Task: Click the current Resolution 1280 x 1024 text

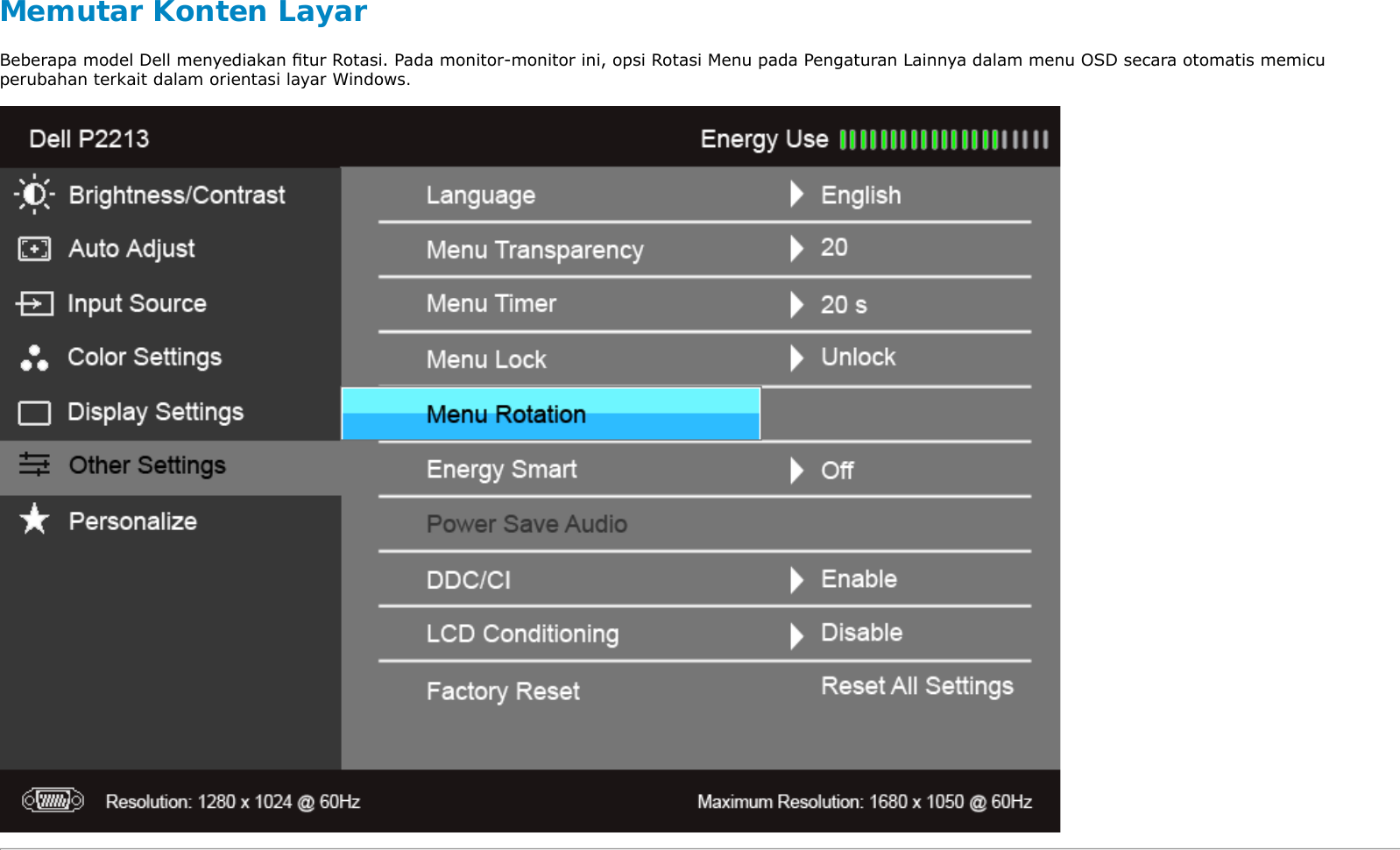Action: point(233,802)
